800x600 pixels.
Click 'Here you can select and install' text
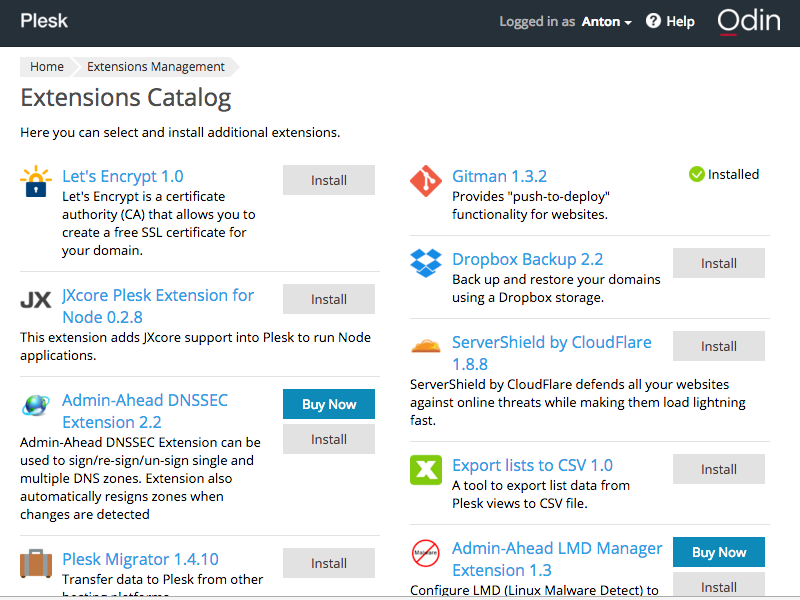(x=180, y=133)
